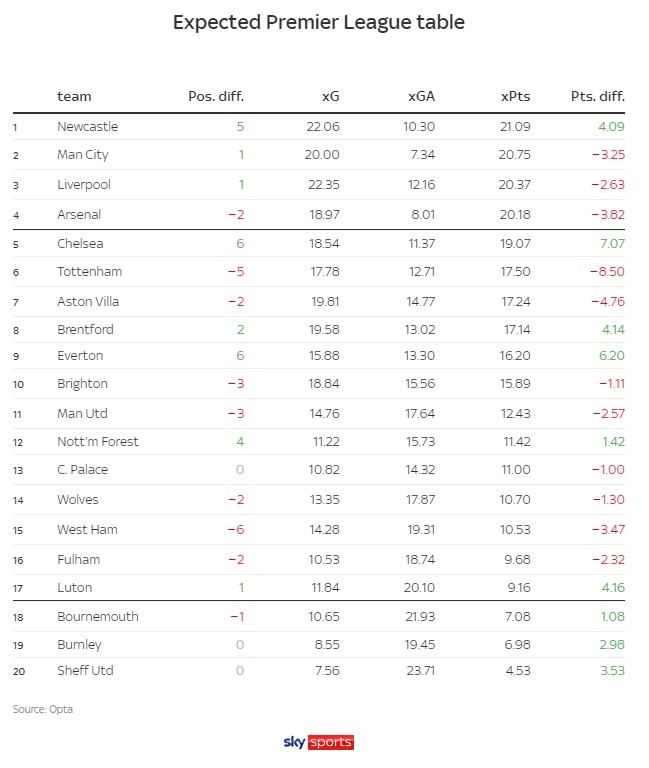Select the 'xG' column header
Image resolution: width=649 pixels, height=768 pixels.
tap(330, 97)
